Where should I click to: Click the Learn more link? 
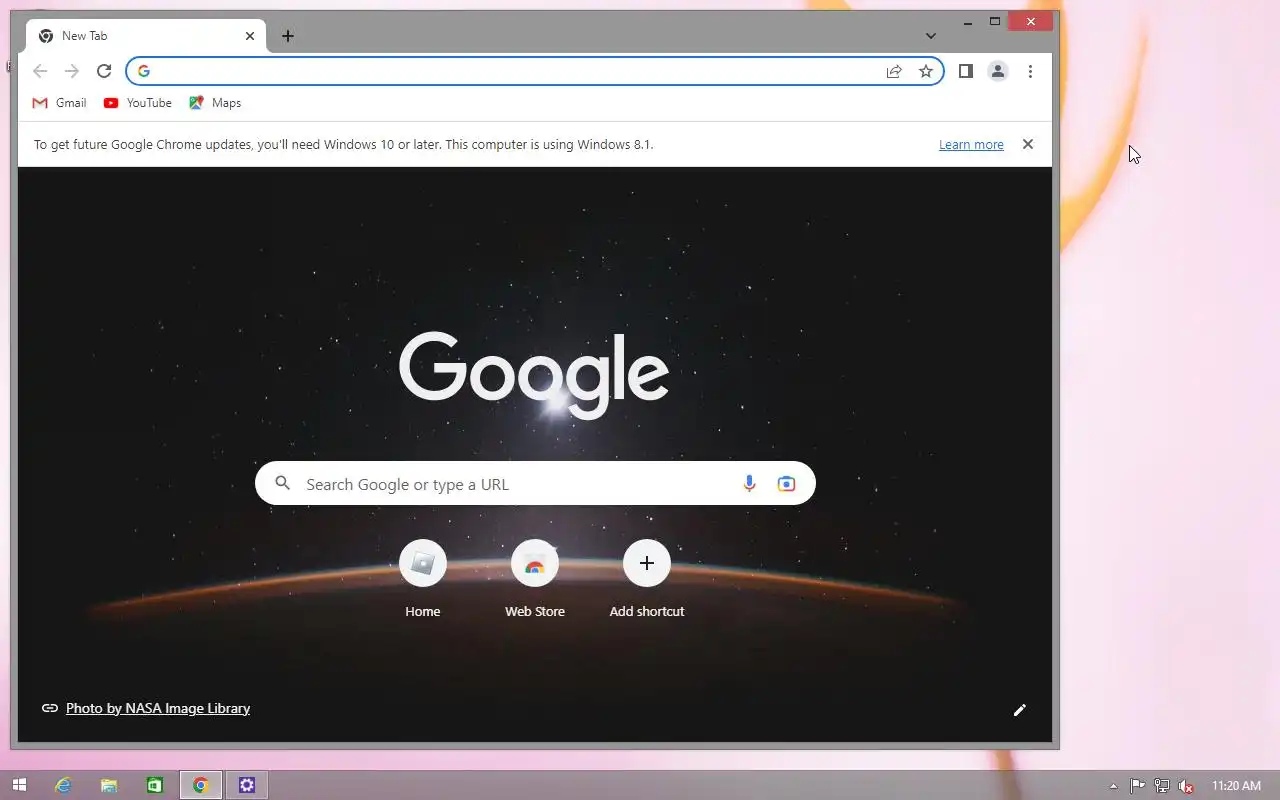coord(971,145)
